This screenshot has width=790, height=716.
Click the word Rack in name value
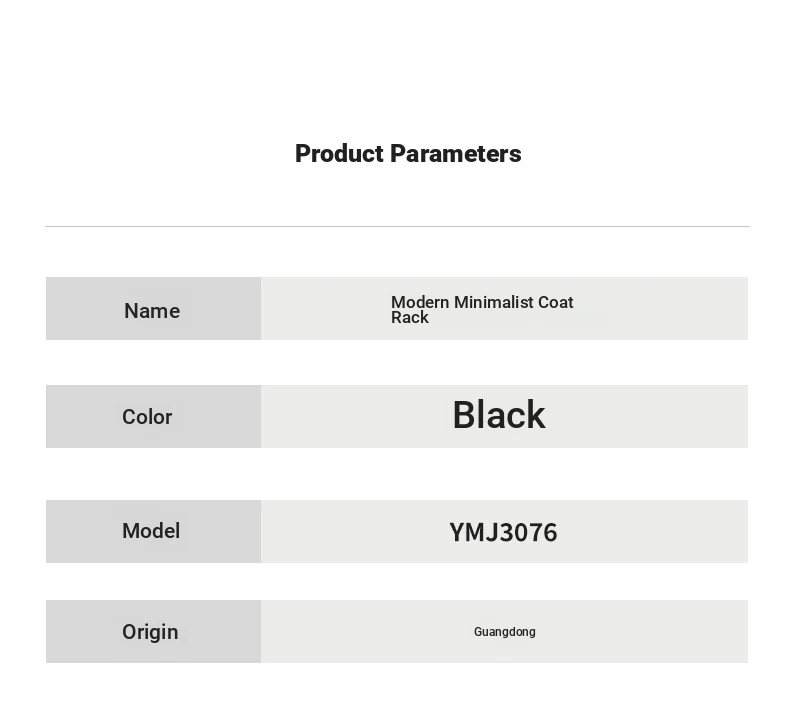[410, 317]
